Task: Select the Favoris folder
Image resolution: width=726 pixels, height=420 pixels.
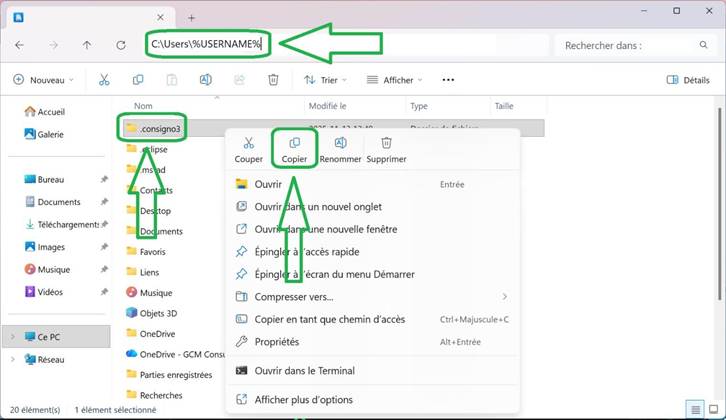Action: click(x=146, y=251)
